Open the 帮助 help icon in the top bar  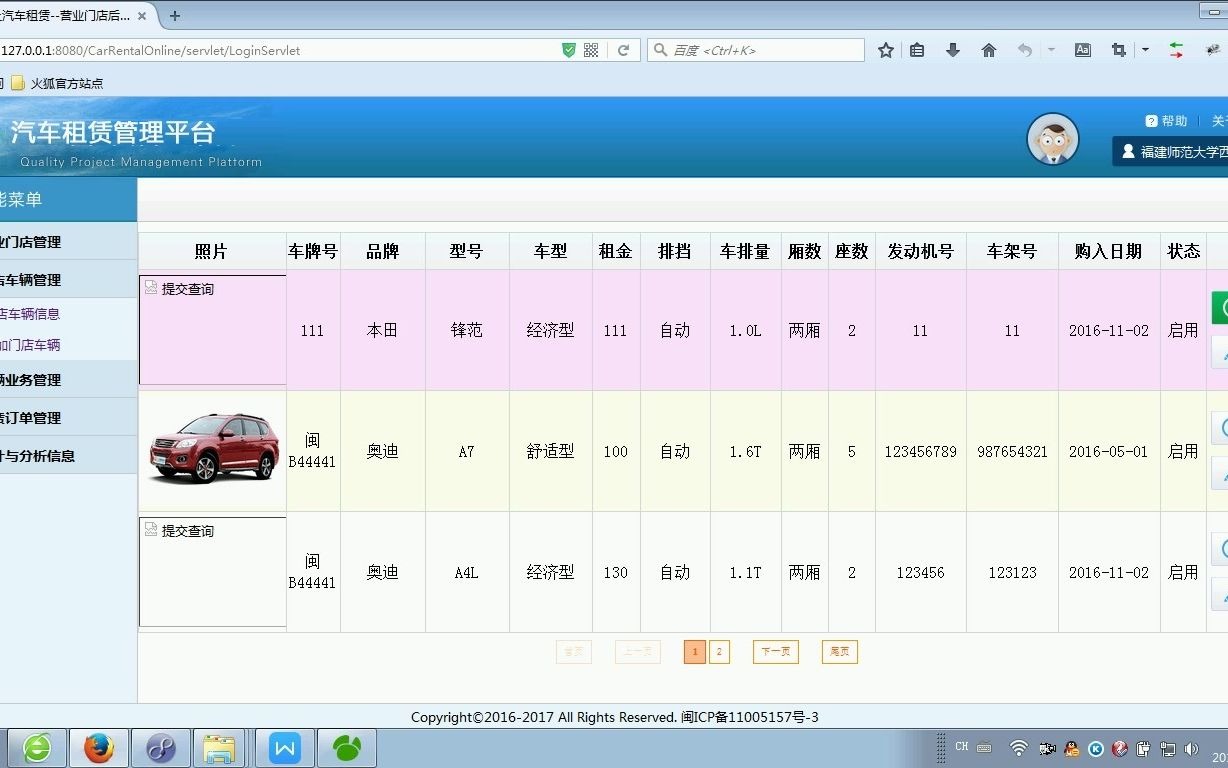1152,120
